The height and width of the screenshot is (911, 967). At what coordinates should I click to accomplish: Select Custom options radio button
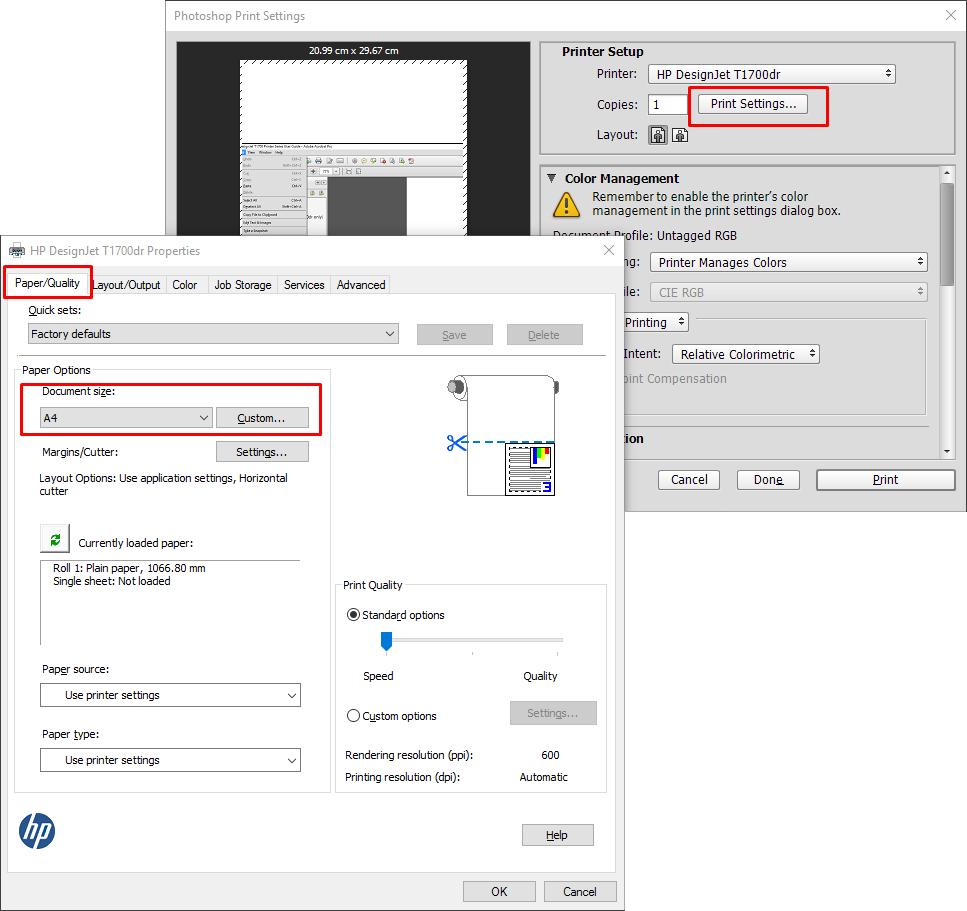coord(353,715)
